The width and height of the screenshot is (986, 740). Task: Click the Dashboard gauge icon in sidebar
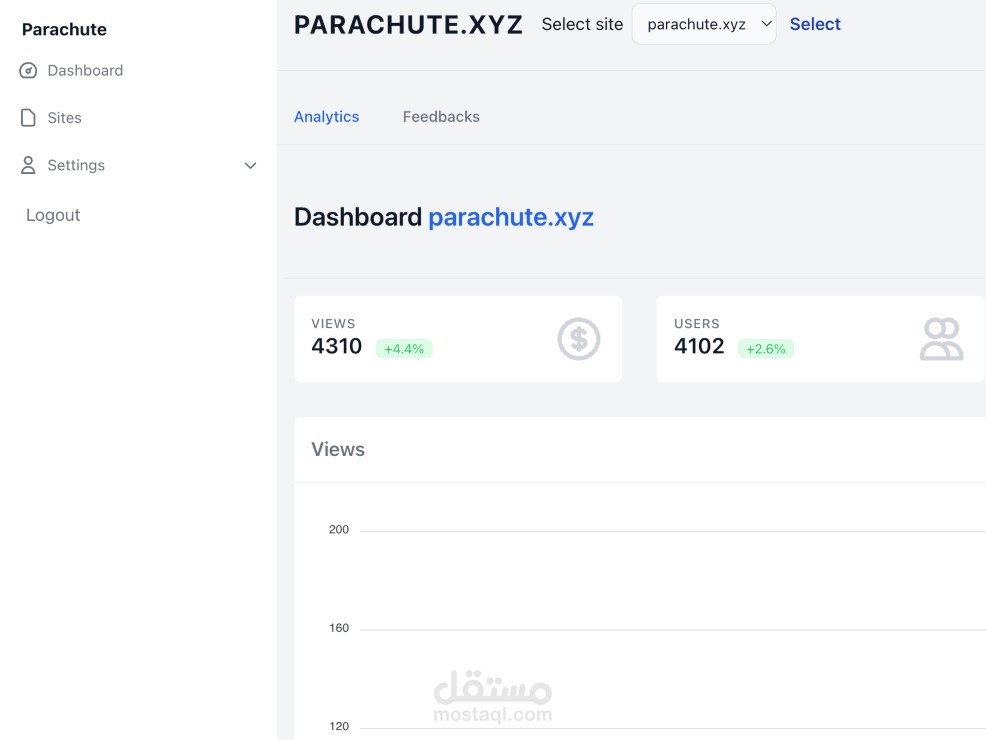pyautogui.click(x=28, y=70)
